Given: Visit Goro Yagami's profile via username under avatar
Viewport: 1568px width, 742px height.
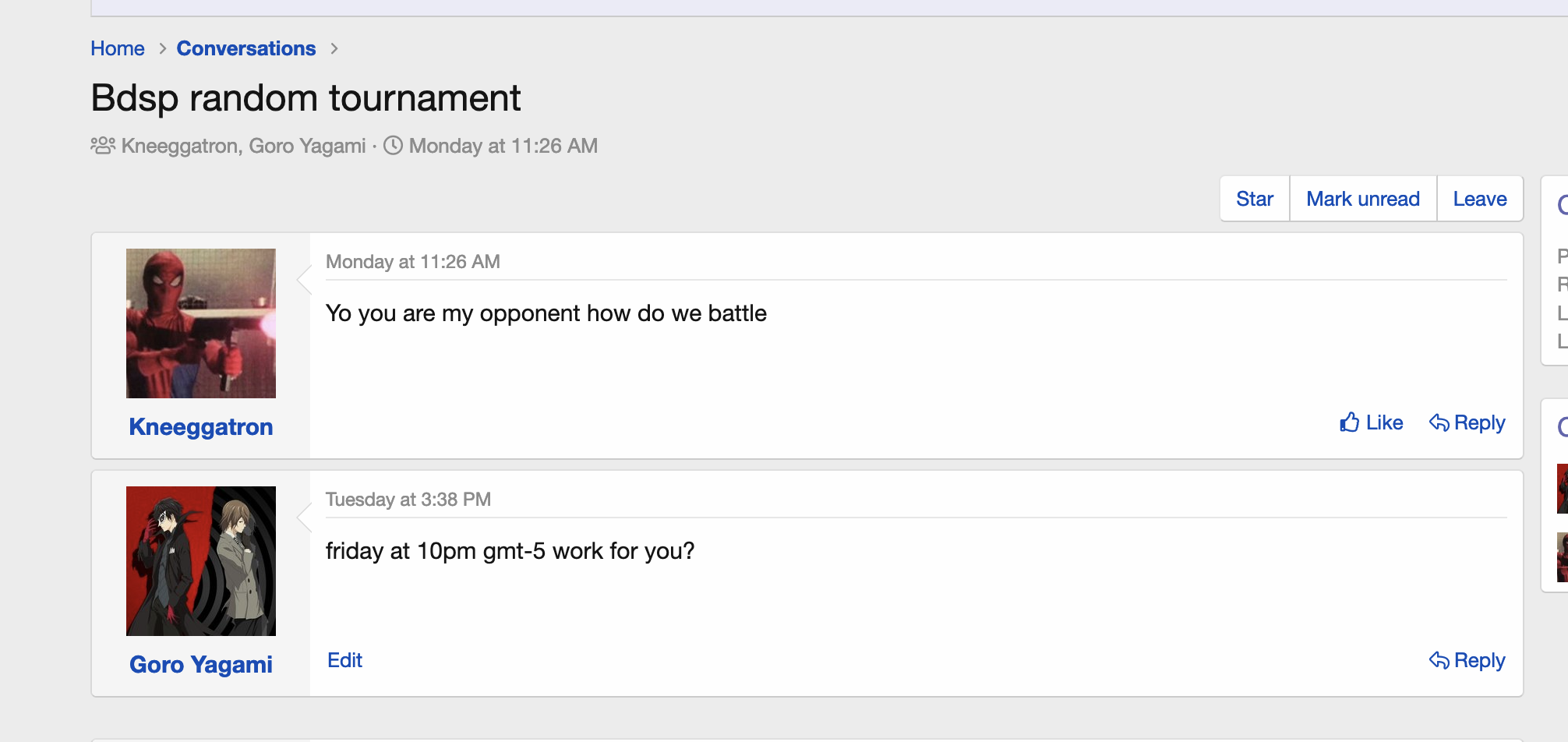Looking at the screenshot, I should coord(201,665).
